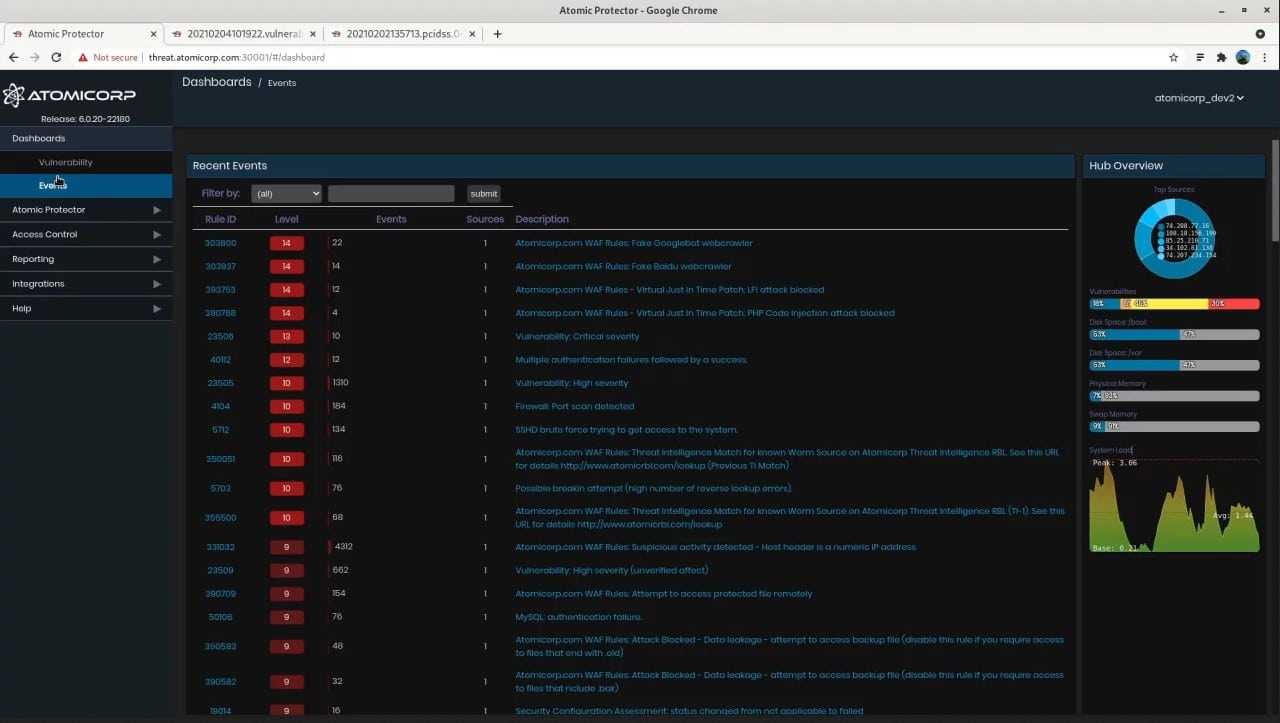Switch to the 20210204101922.vulnerab tab
Viewport: 1280px width, 723px height.
(242, 34)
